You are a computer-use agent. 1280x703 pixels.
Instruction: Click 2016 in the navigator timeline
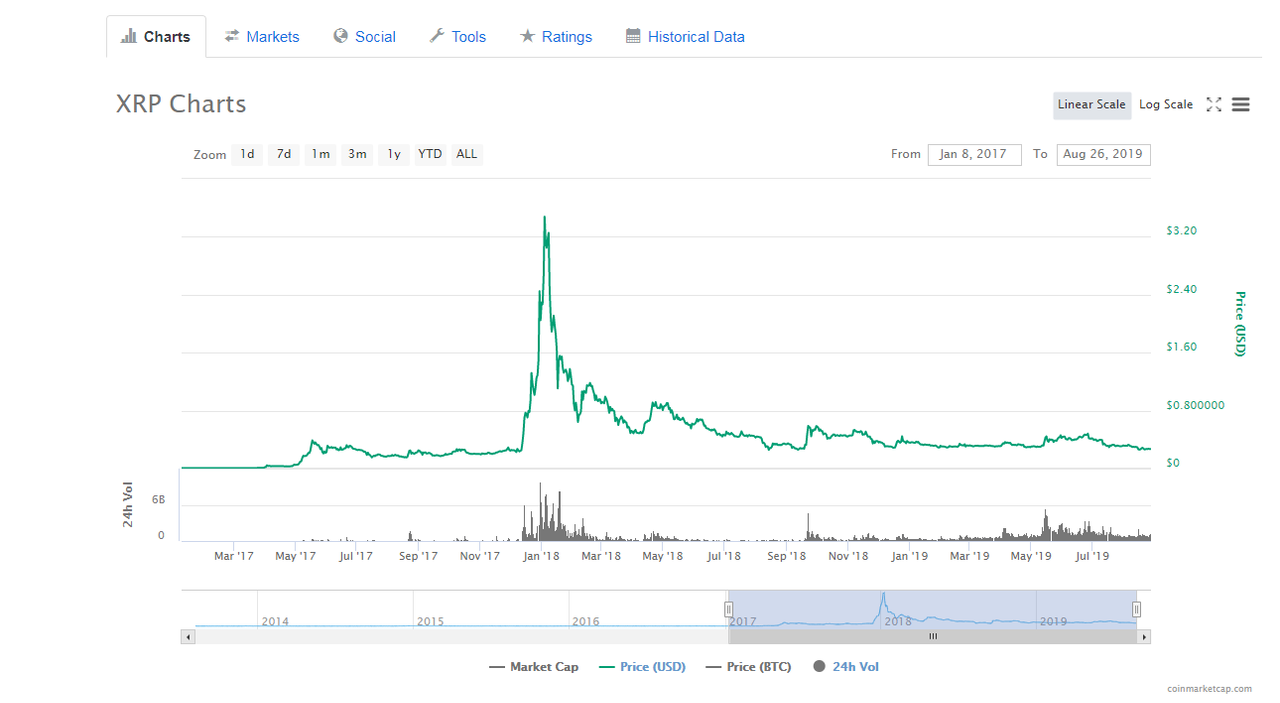[x=586, y=621]
